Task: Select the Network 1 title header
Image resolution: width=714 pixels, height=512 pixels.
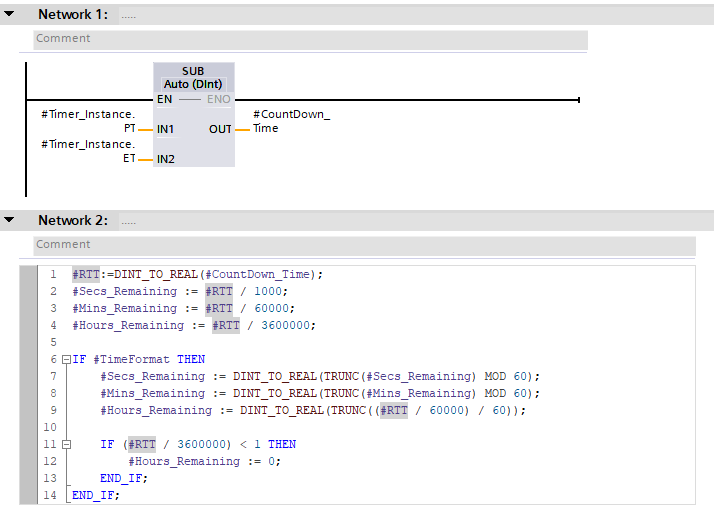Action: 73,14
